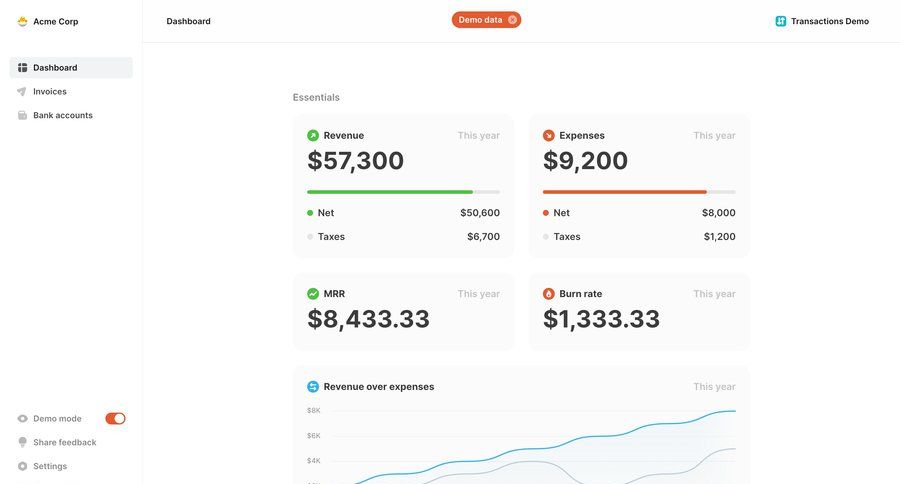Change Burn rate card This year period
The width and height of the screenshot is (900, 484).
[714, 293]
